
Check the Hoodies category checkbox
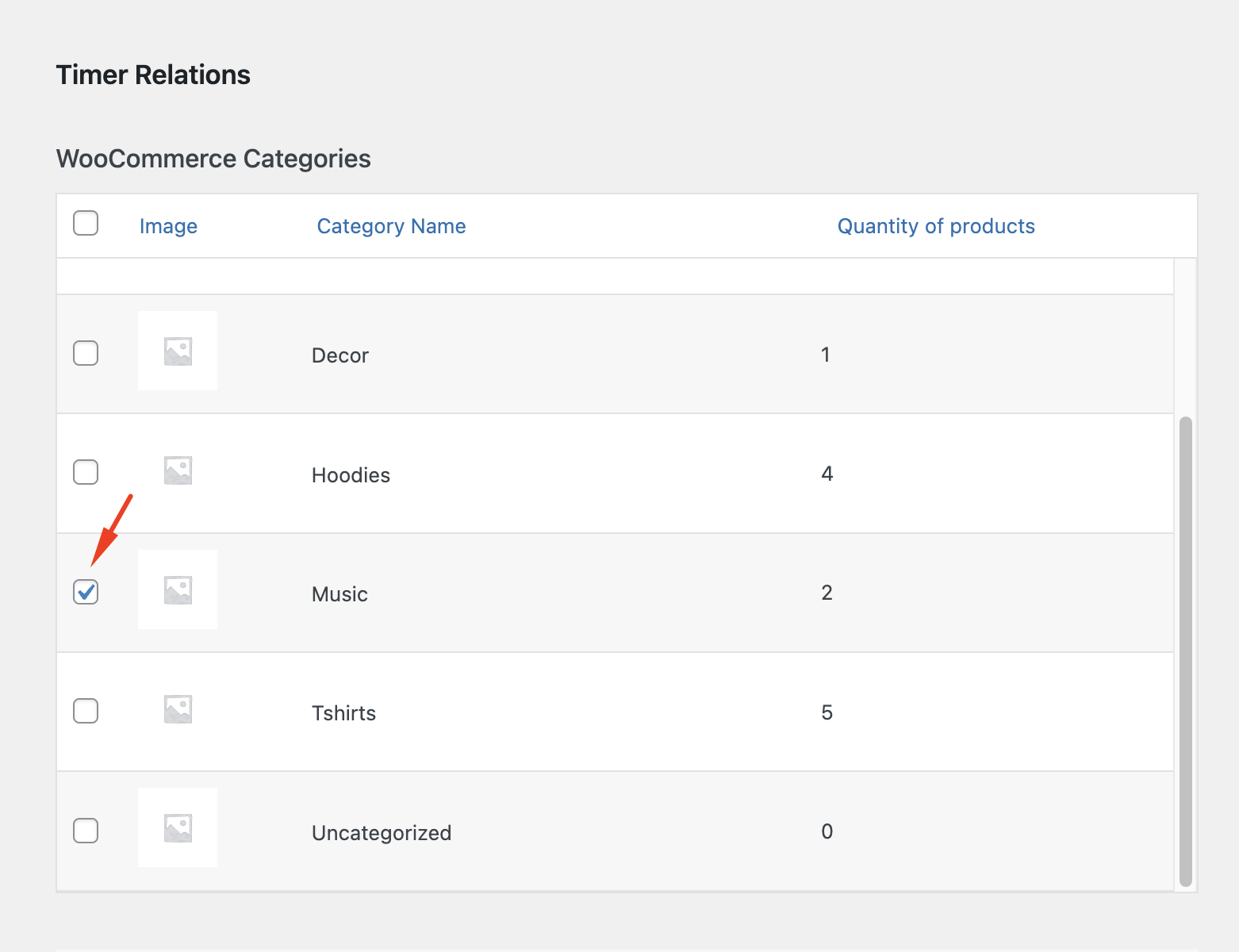tap(86, 472)
